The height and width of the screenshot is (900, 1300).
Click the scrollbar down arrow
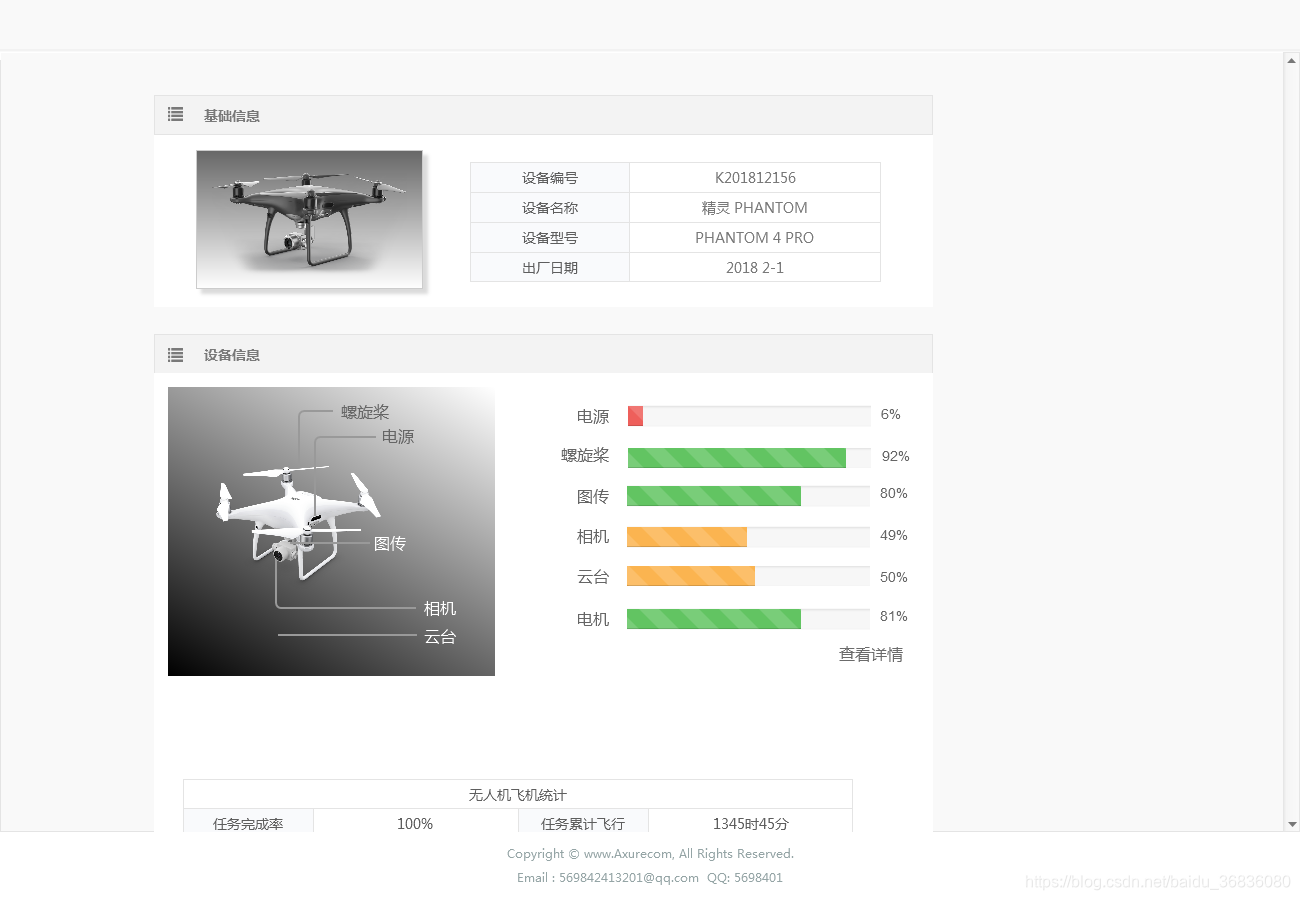(x=1292, y=824)
